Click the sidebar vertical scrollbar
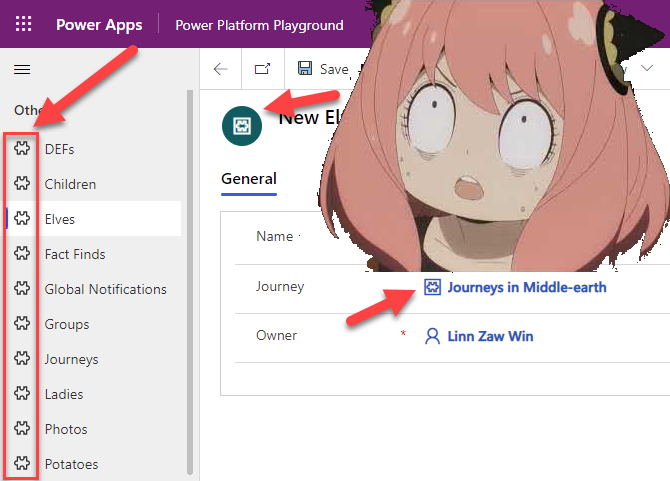Image resolution: width=670 pixels, height=481 pixels. pos(190,282)
